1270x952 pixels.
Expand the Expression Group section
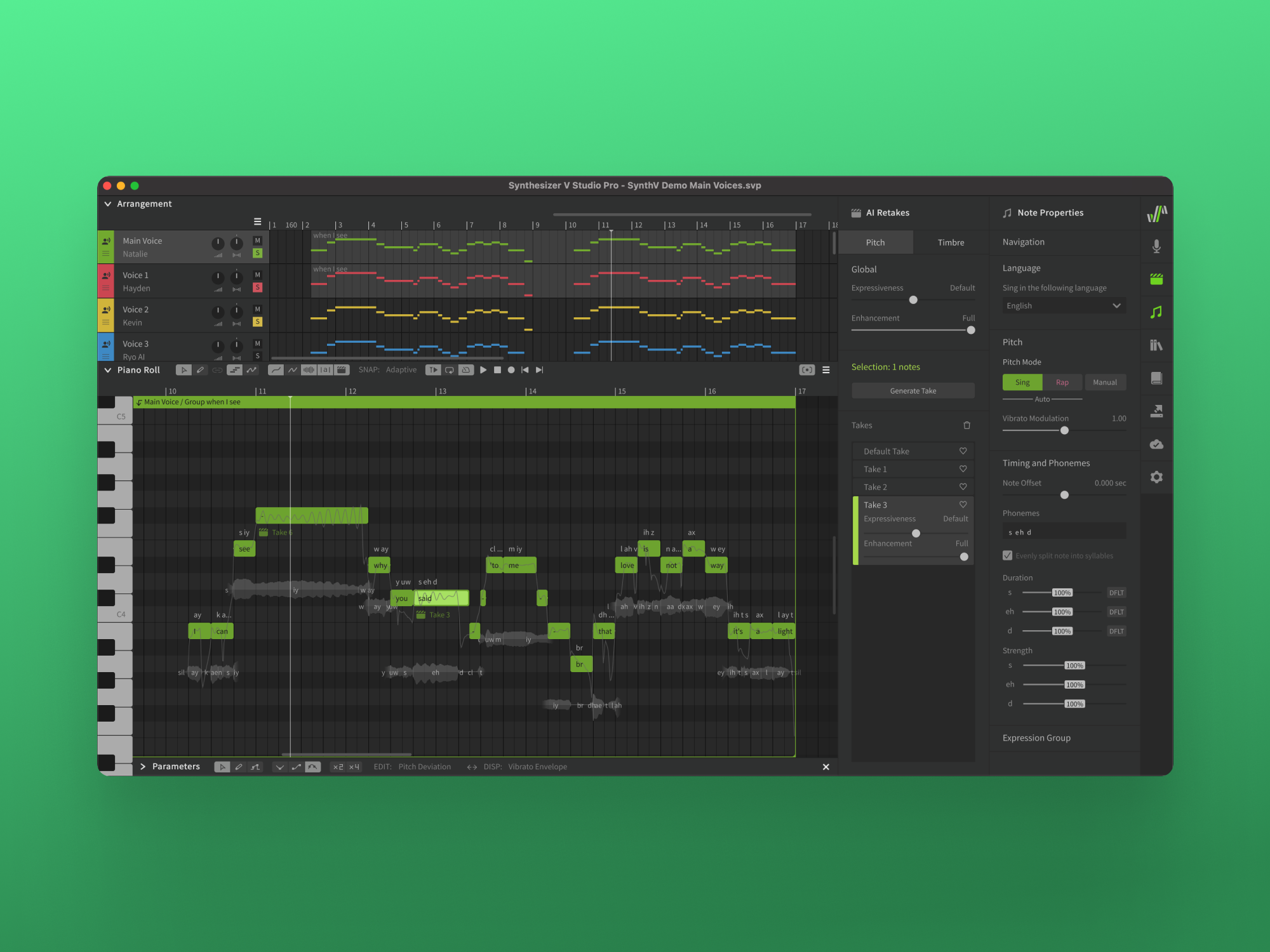1036,738
